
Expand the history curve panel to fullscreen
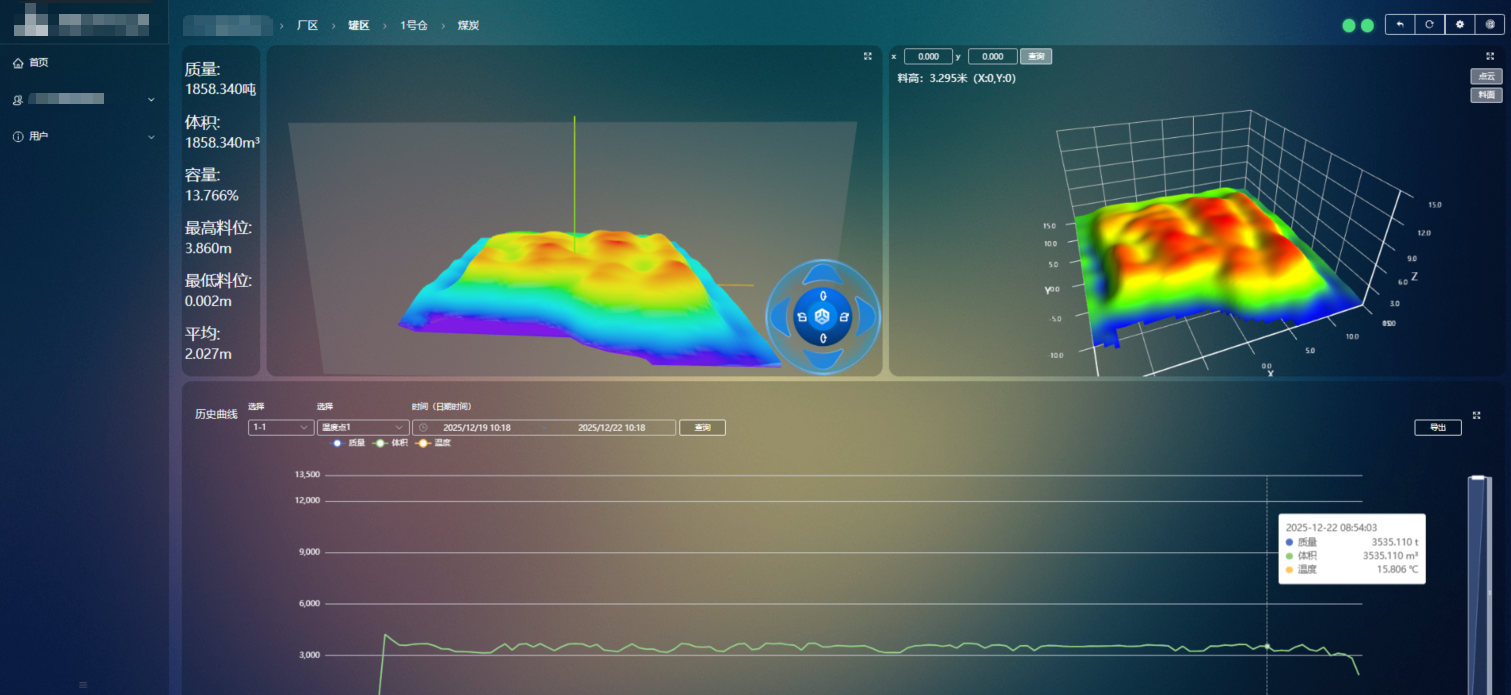coord(1477,415)
